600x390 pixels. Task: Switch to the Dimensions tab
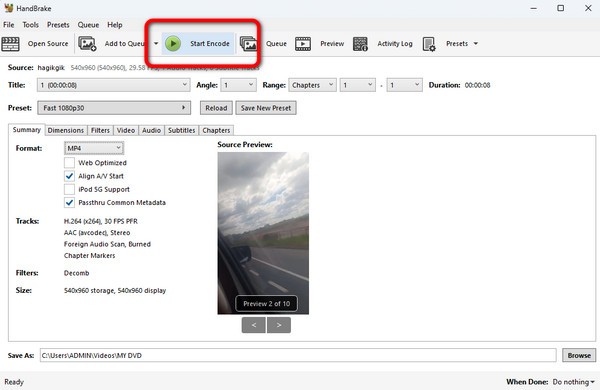pyautogui.click(x=66, y=131)
